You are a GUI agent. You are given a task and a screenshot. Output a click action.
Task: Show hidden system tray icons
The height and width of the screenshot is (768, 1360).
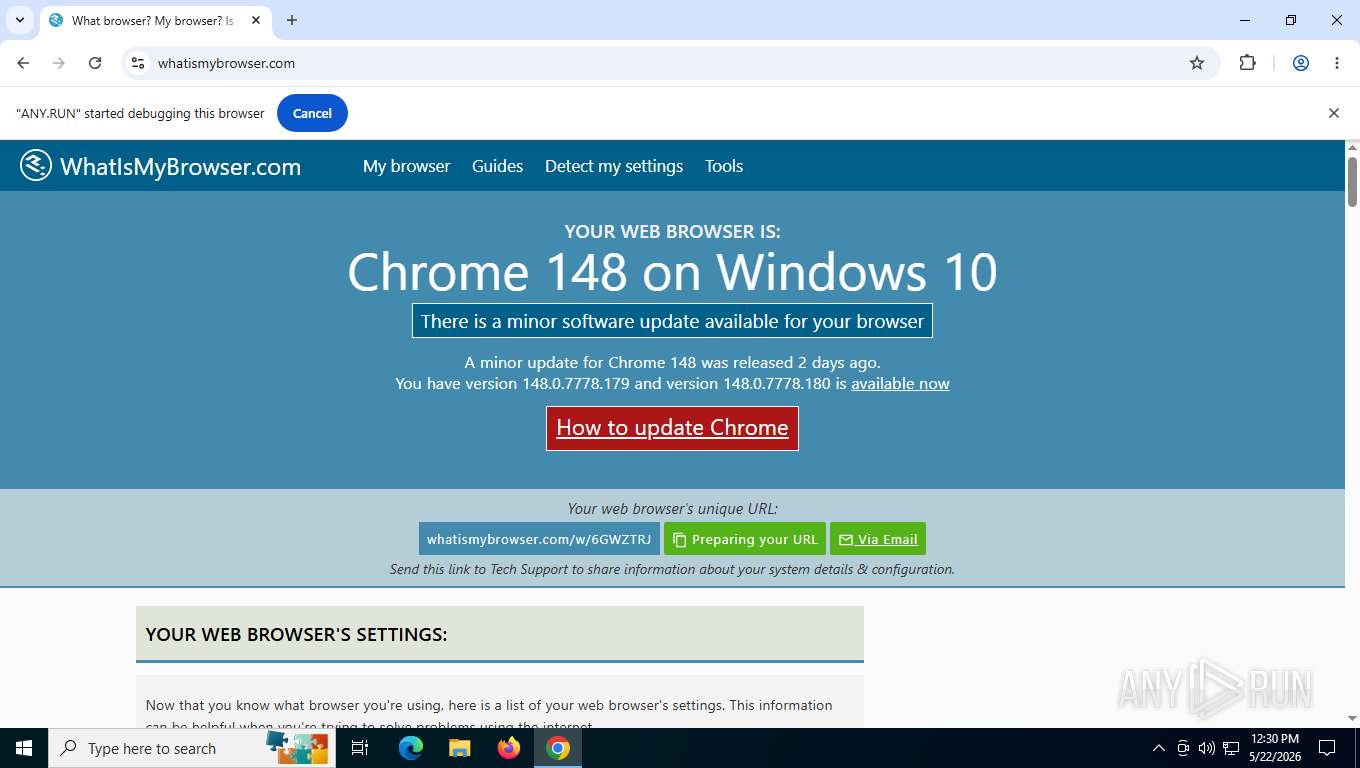(1159, 748)
